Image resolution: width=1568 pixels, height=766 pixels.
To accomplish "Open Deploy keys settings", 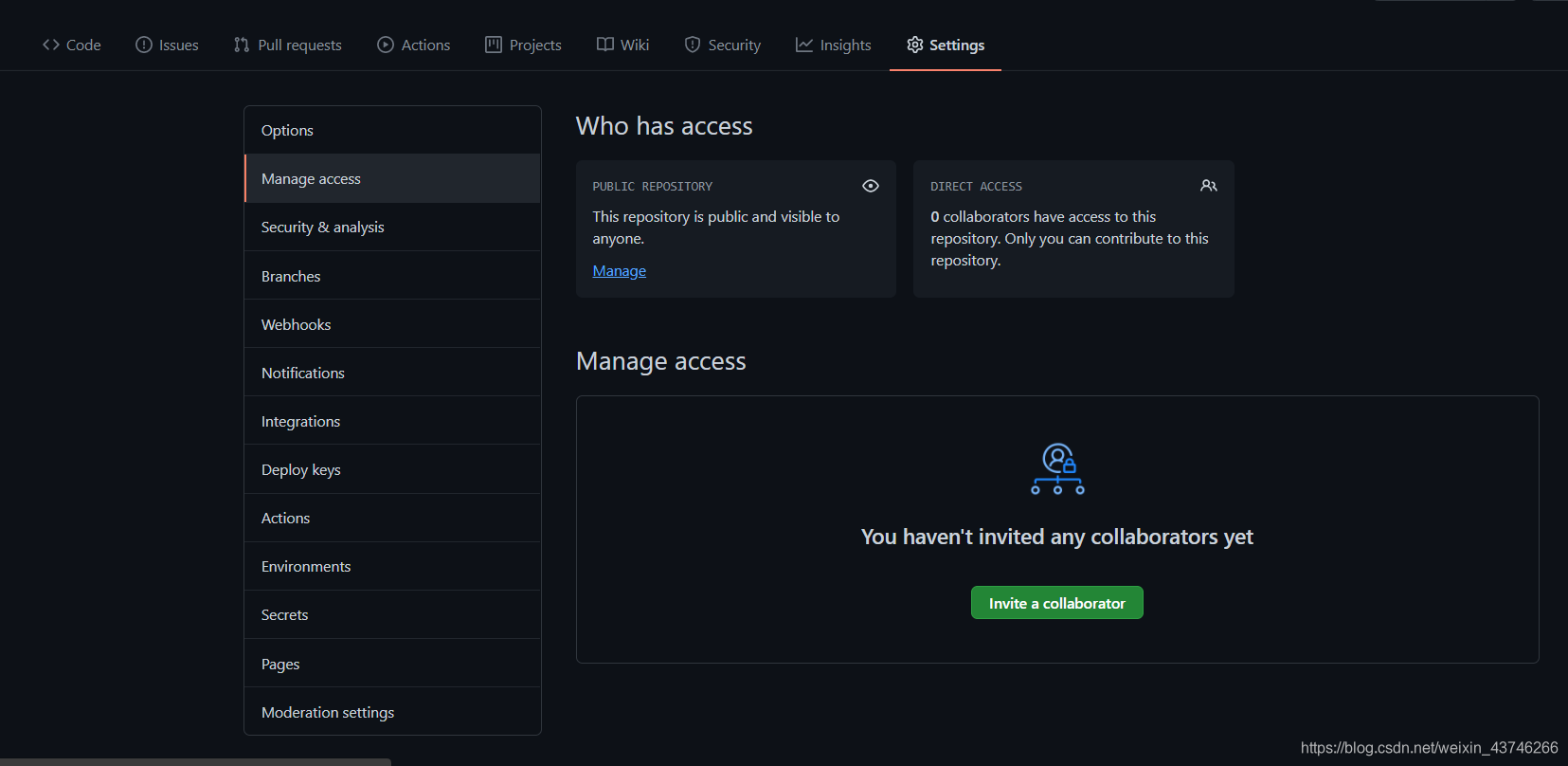I will point(392,469).
